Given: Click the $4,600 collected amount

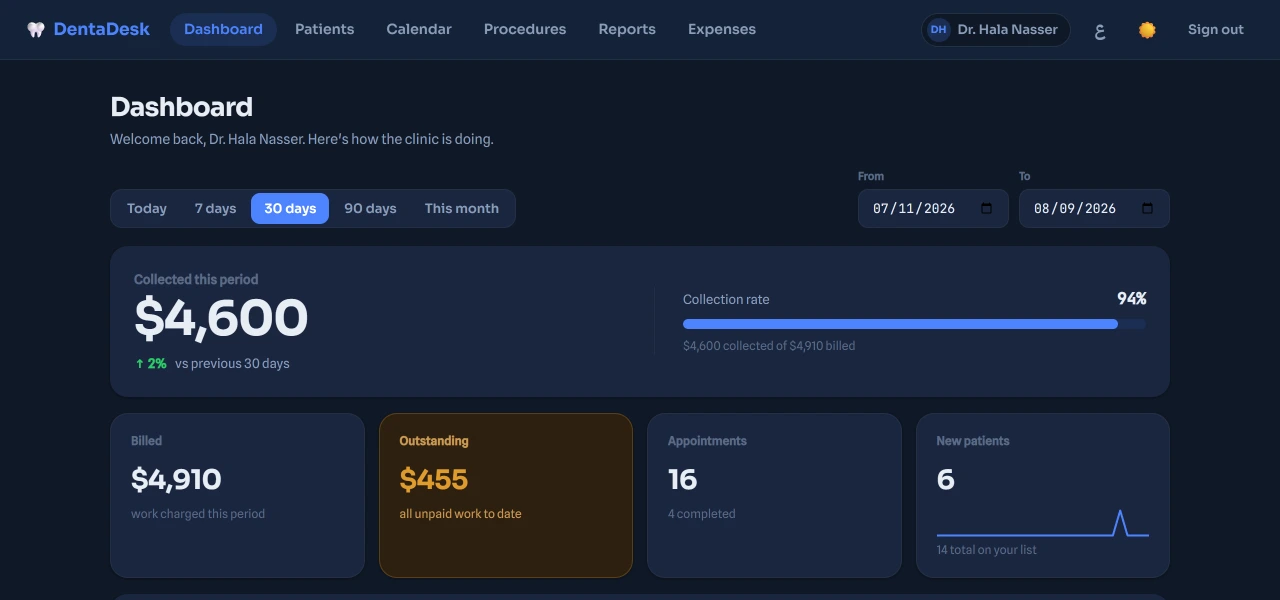Looking at the screenshot, I should pos(221,319).
